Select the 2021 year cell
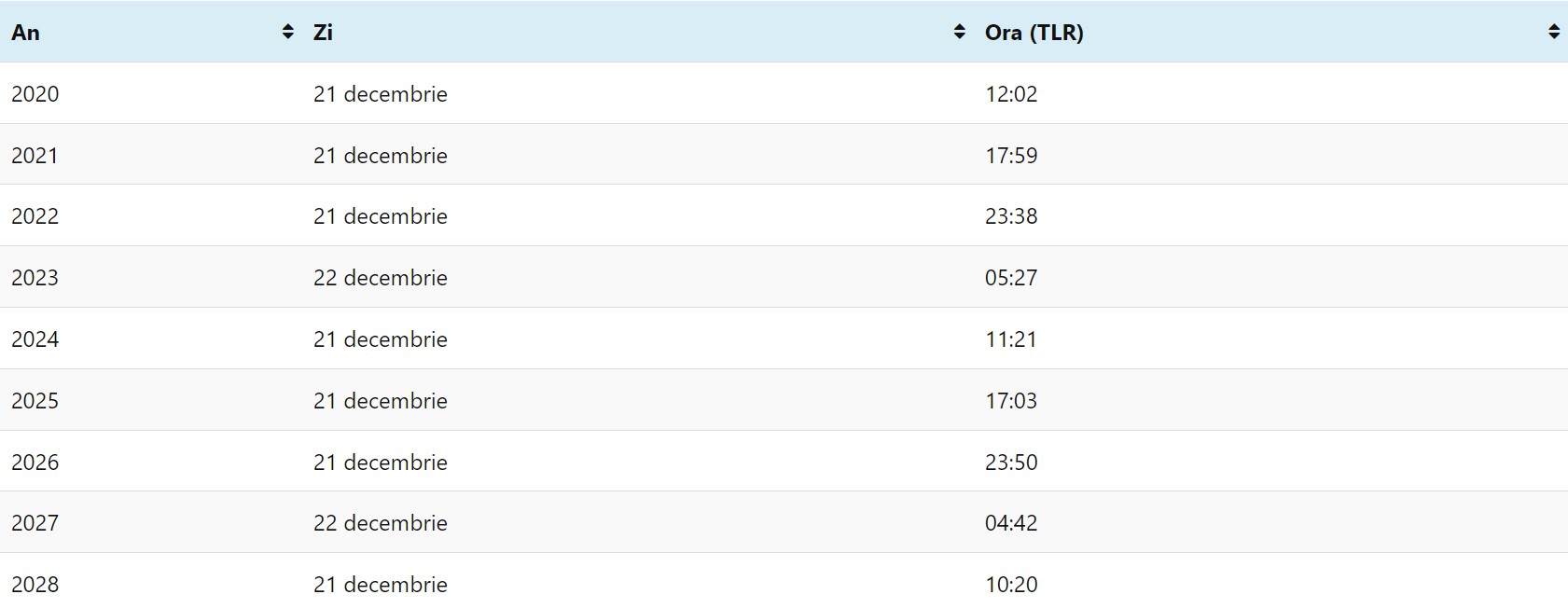The image size is (1568, 608). pos(35,156)
